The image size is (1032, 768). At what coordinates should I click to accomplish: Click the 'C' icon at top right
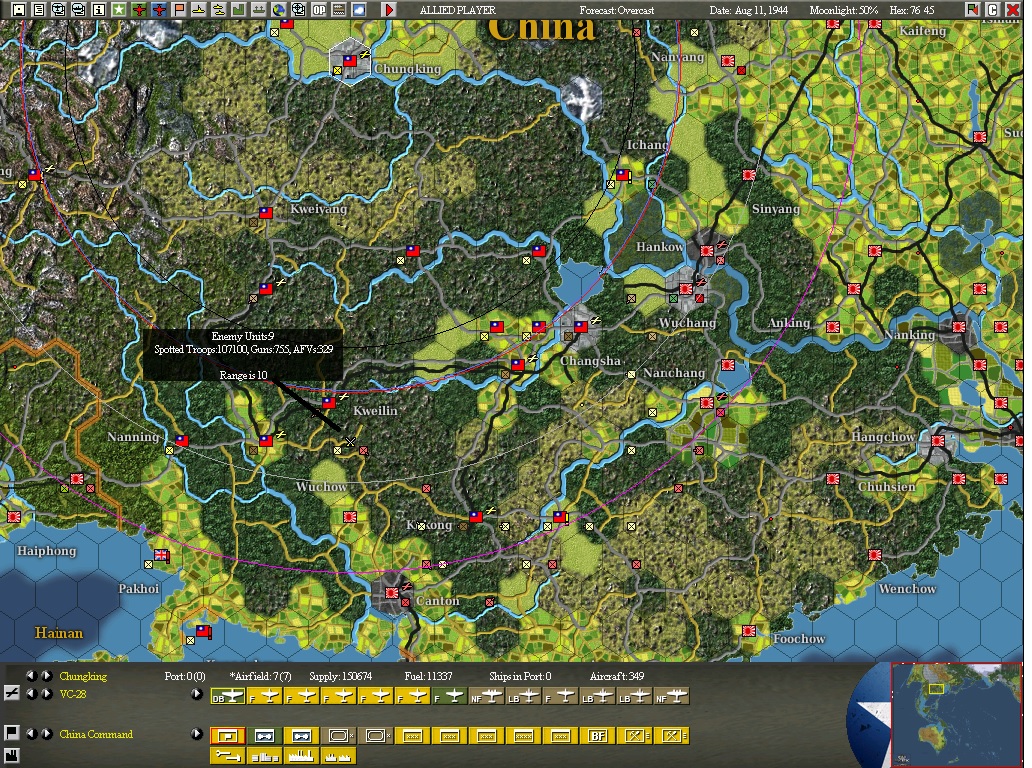click(x=993, y=10)
